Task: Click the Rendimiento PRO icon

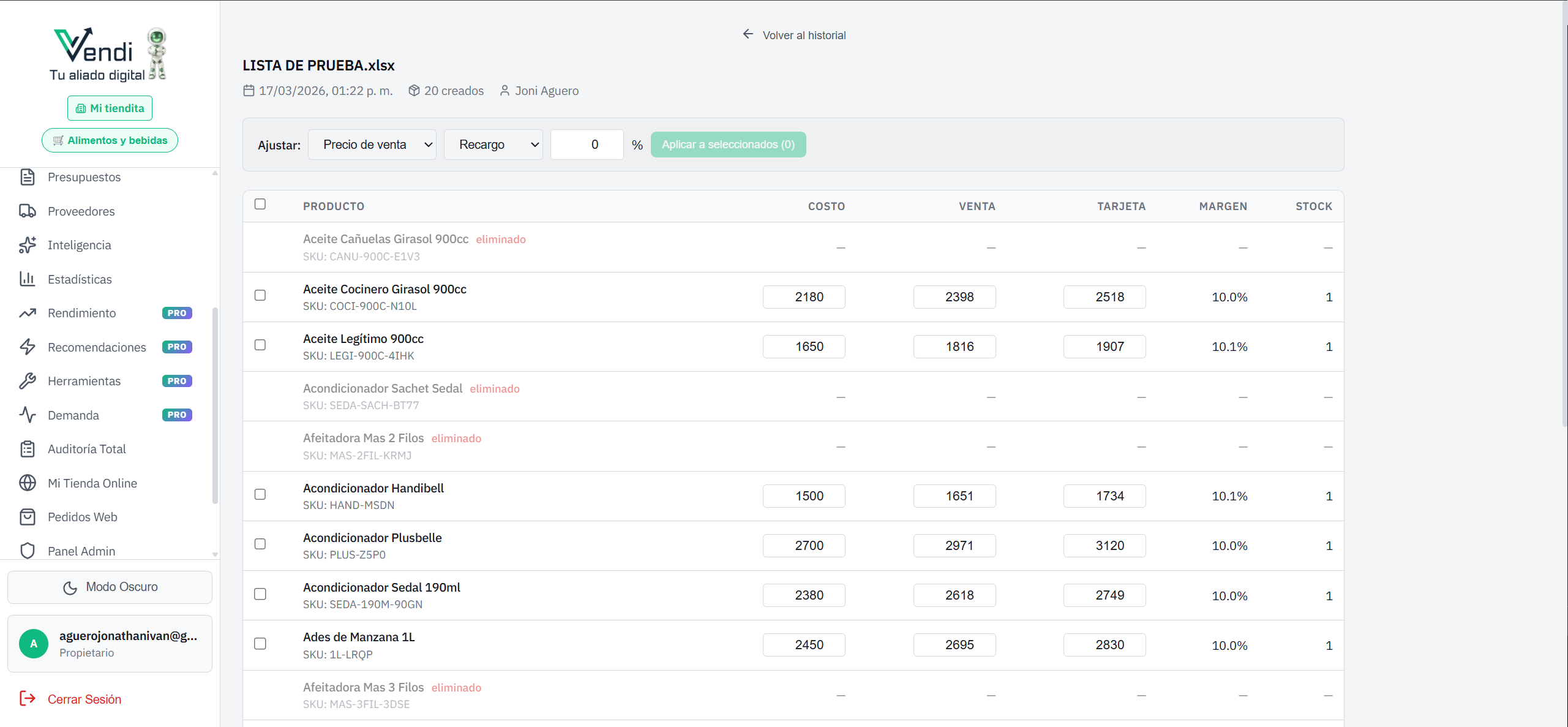Action: (28, 312)
